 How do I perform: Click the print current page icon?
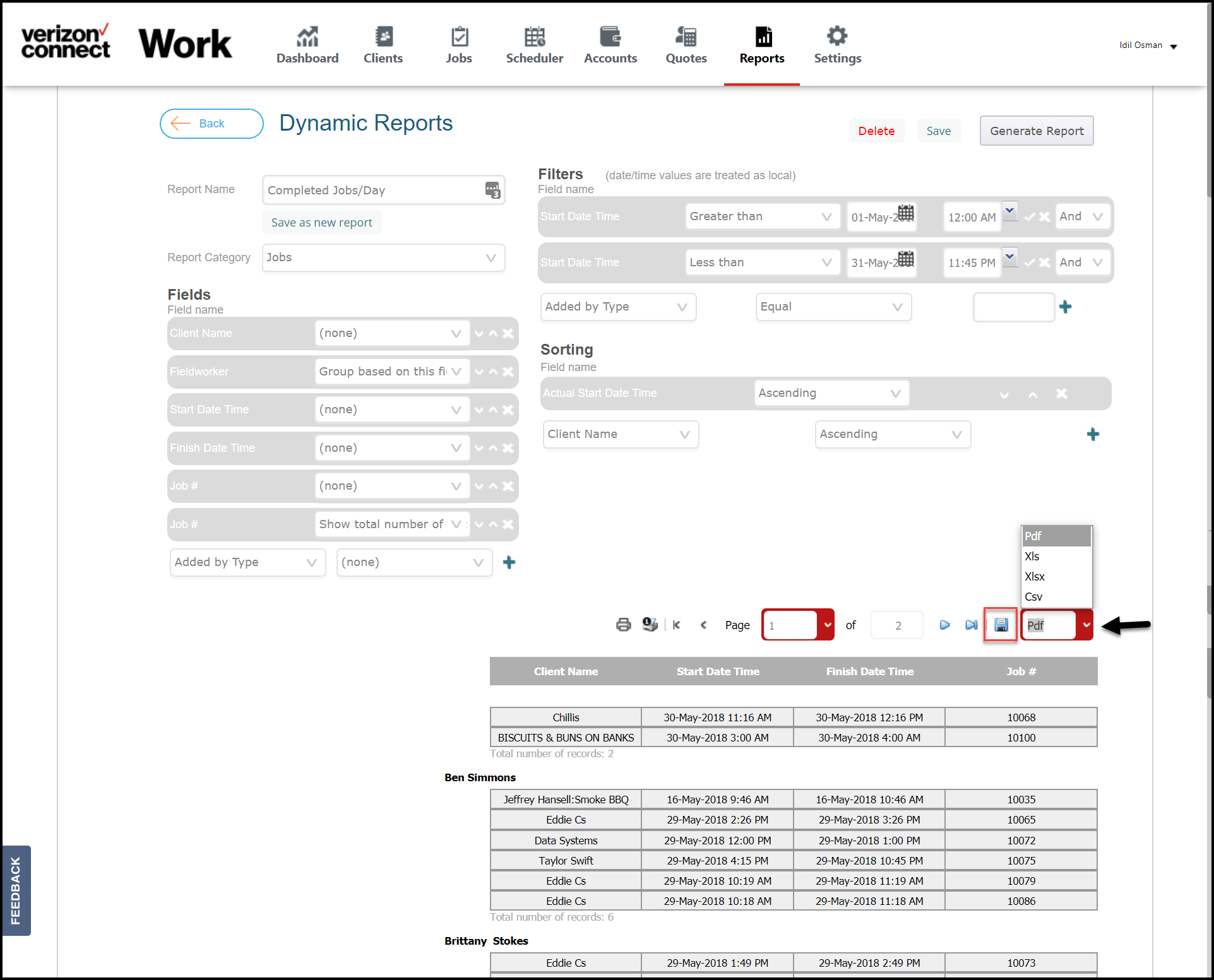tap(650, 625)
